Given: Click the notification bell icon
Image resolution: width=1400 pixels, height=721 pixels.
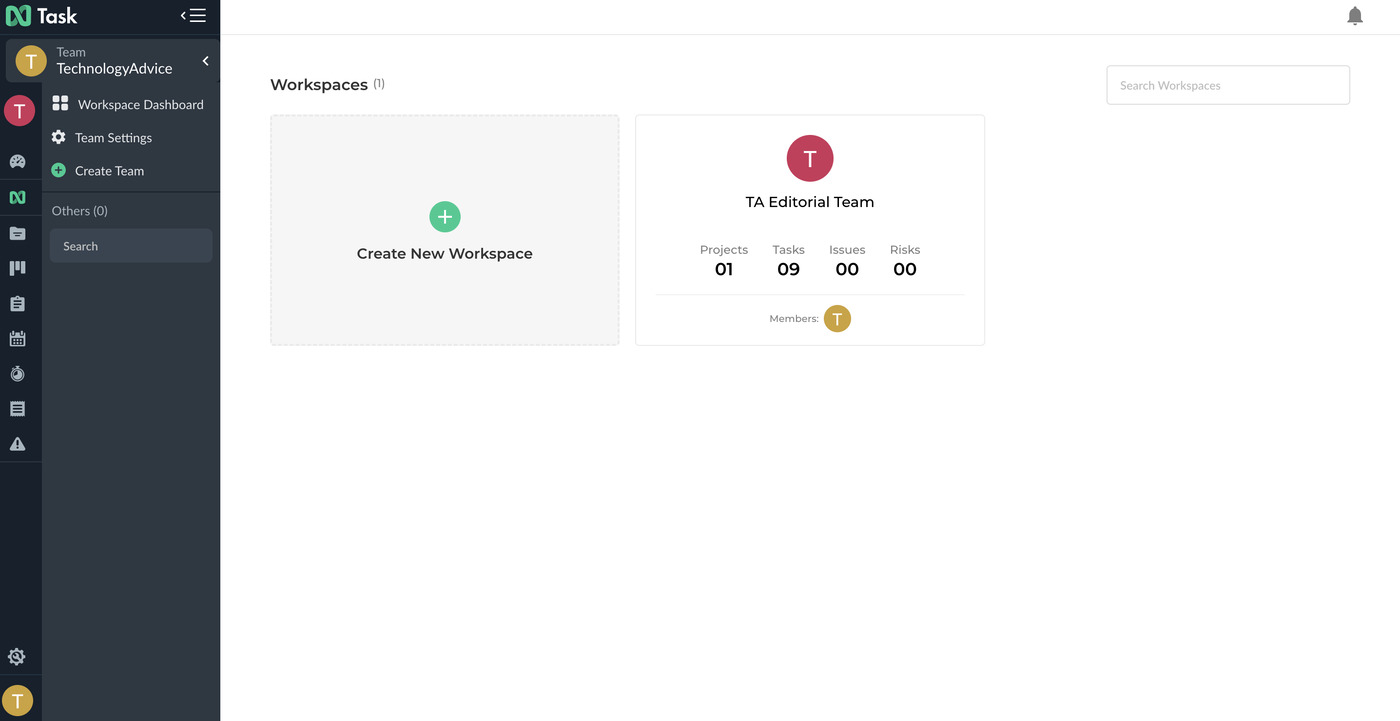Looking at the screenshot, I should coord(1355,15).
